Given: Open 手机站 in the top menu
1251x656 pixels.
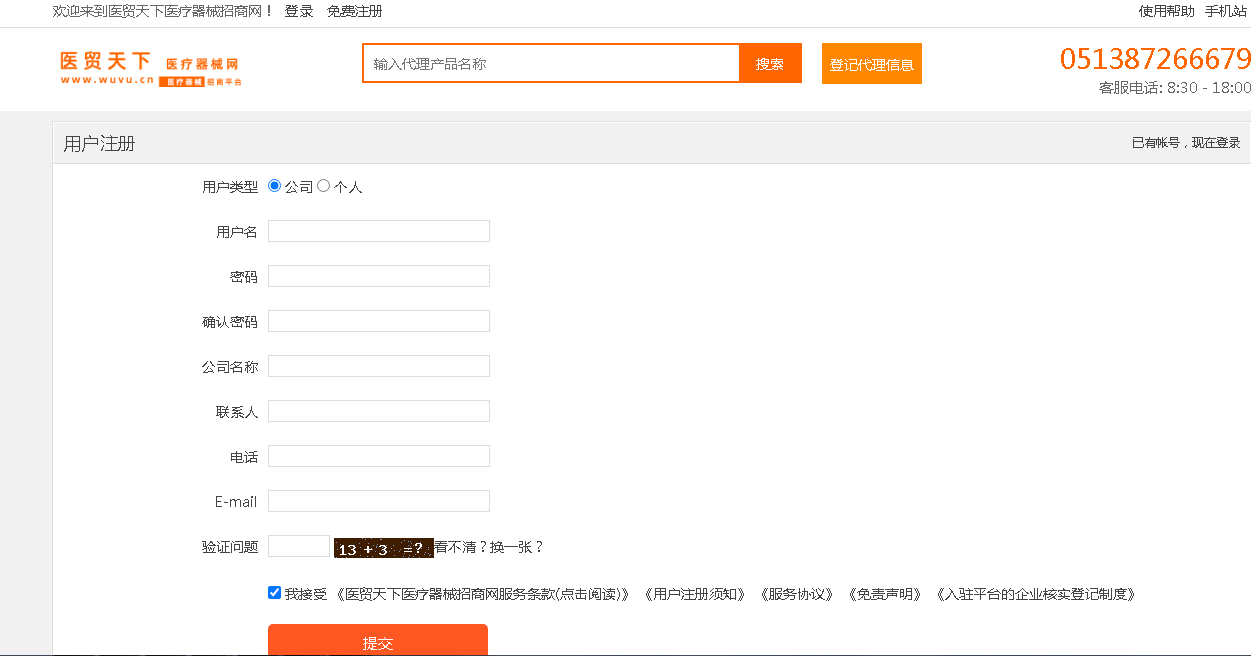Looking at the screenshot, I should pos(1225,11).
